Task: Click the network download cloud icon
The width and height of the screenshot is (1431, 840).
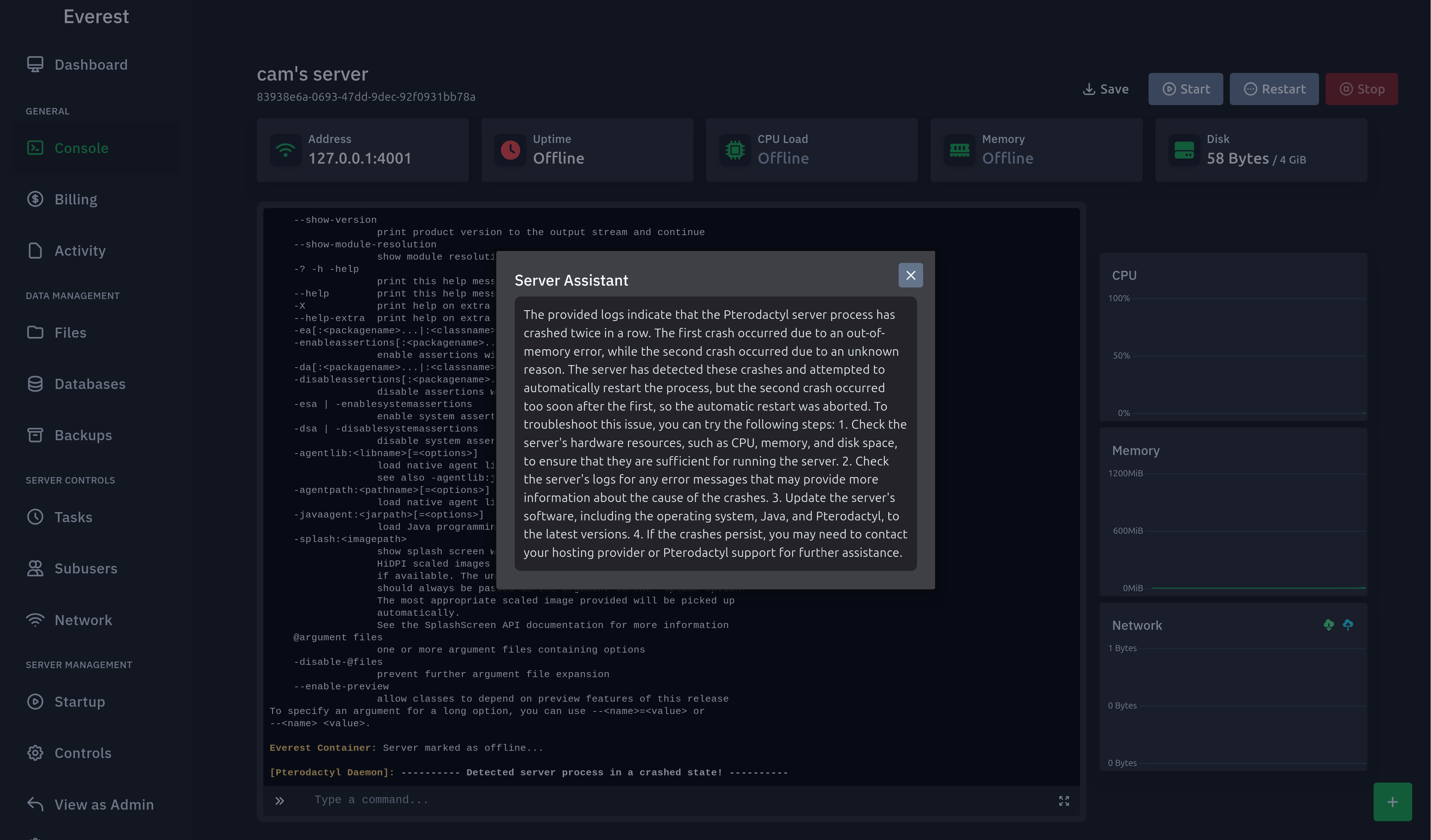Action: [x=1328, y=625]
